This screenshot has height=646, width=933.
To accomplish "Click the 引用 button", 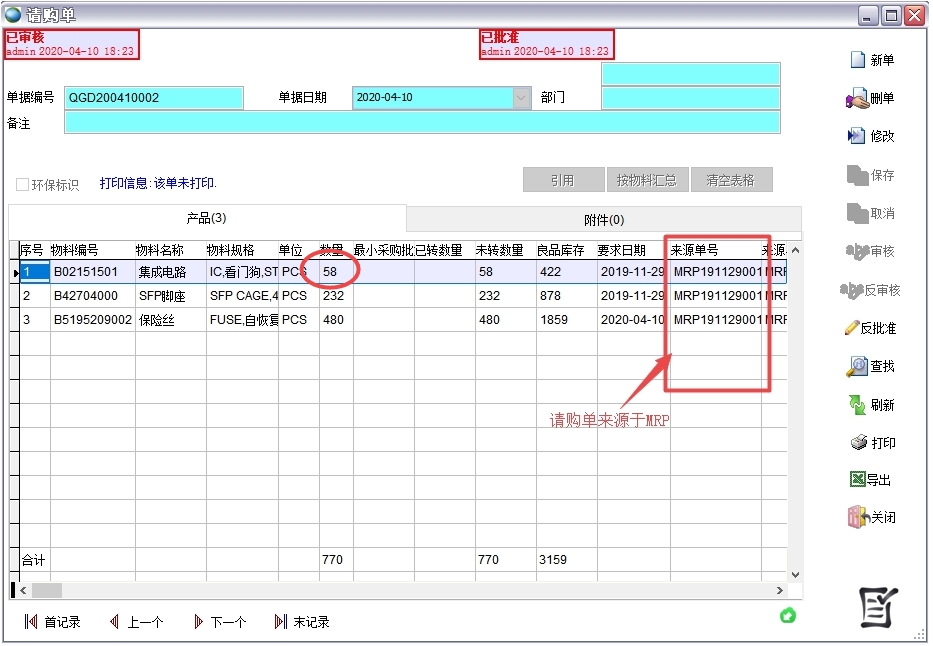I will [x=563, y=179].
